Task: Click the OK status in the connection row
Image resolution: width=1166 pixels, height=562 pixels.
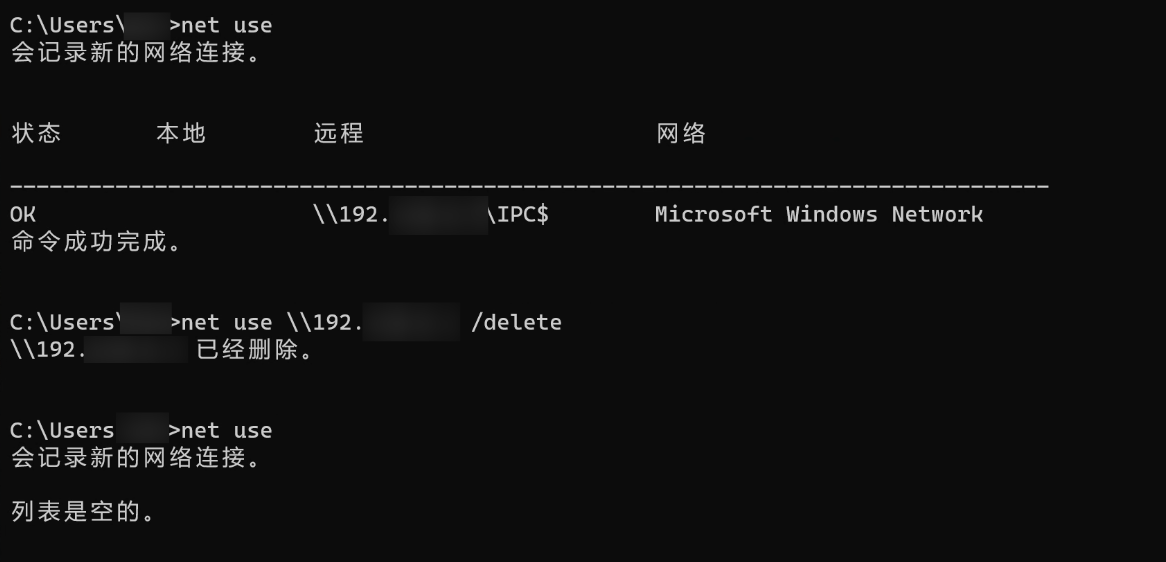Action: point(22,215)
